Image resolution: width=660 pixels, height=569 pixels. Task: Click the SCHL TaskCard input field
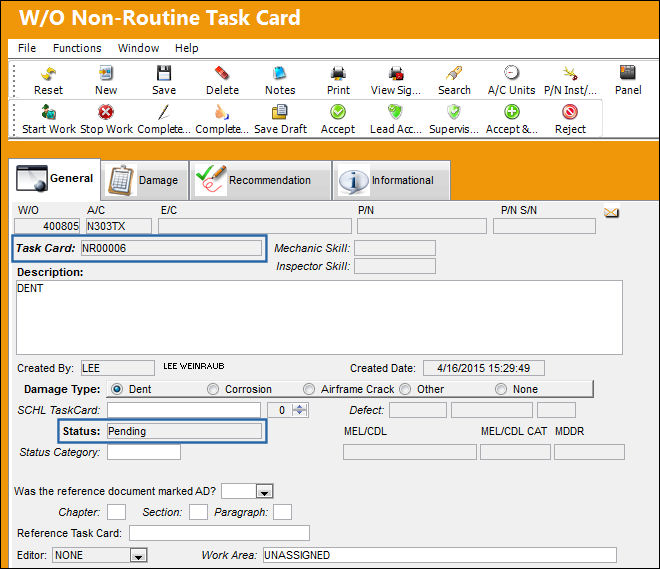click(x=184, y=410)
